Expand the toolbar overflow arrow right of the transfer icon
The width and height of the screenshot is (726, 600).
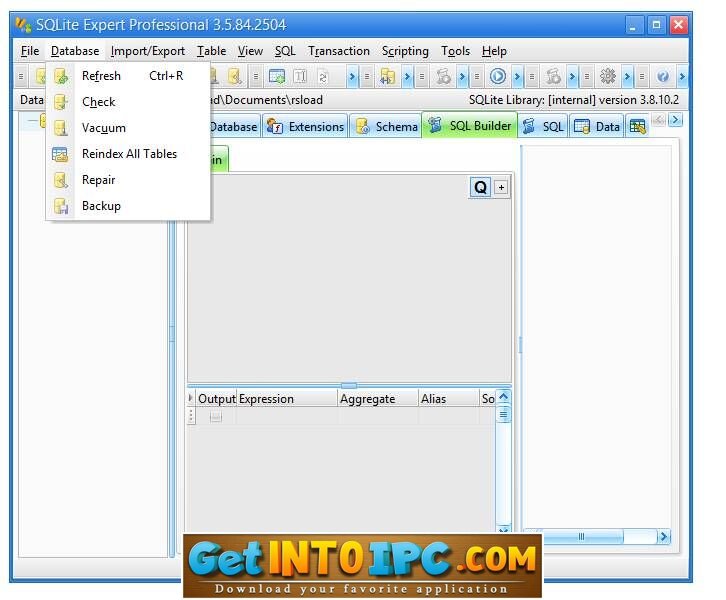[407, 77]
